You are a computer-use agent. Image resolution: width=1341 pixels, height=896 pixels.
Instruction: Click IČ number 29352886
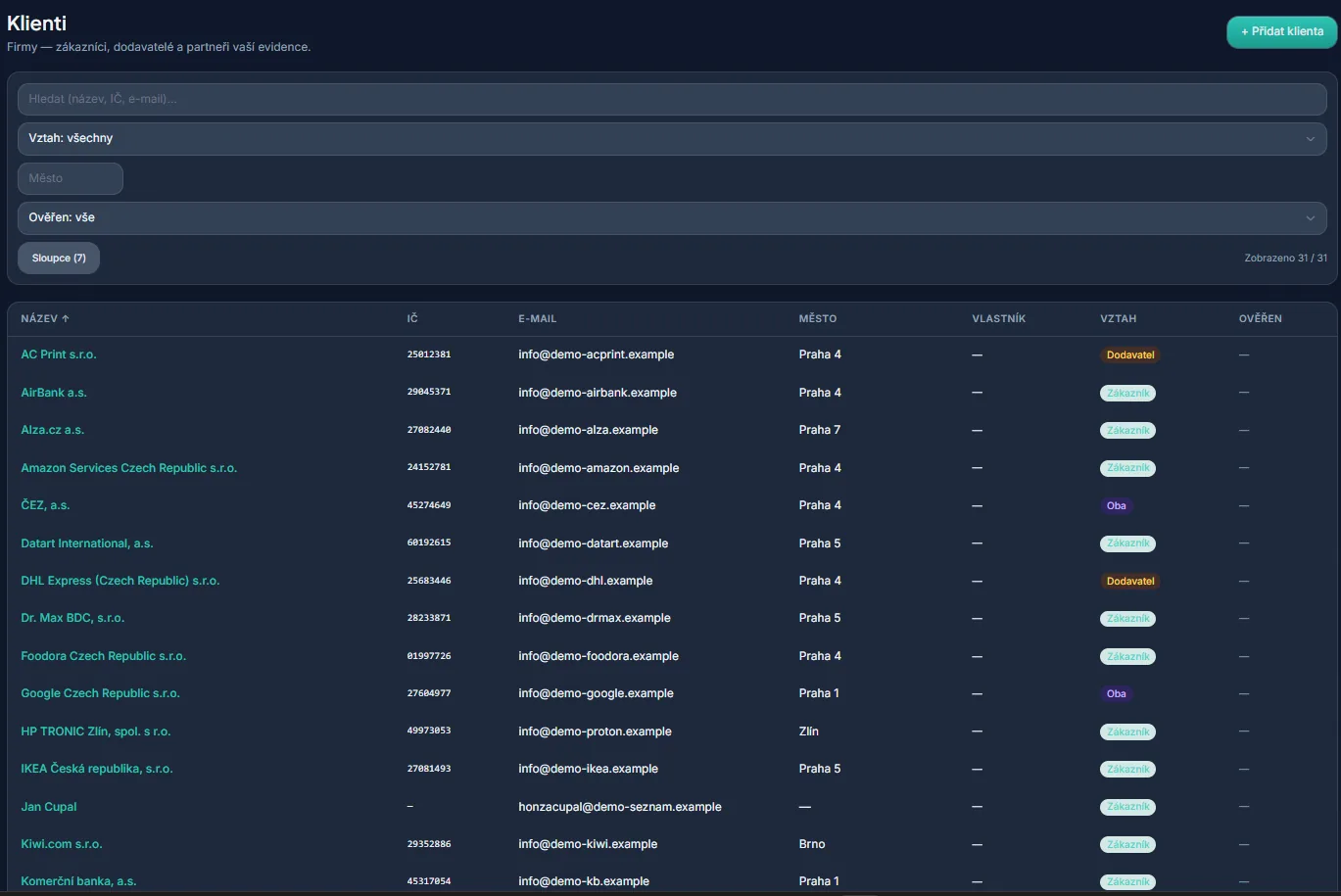pyautogui.click(x=429, y=844)
